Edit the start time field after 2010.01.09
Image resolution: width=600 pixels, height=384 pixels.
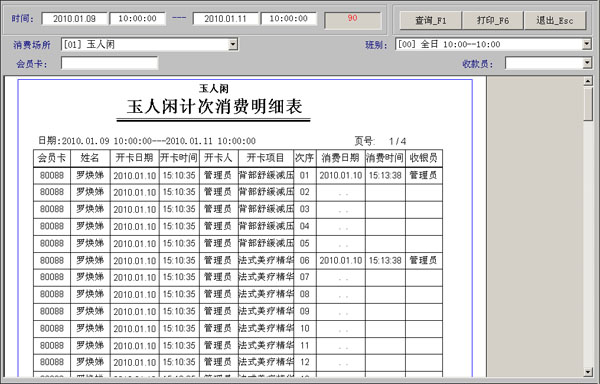(x=137, y=18)
